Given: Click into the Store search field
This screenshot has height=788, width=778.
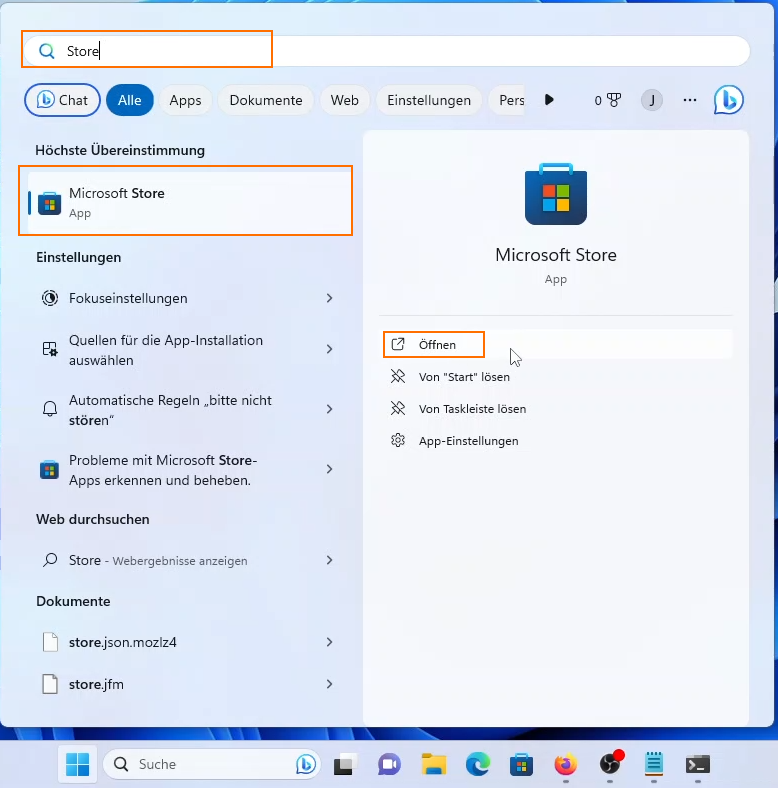Looking at the screenshot, I should [386, 51].
